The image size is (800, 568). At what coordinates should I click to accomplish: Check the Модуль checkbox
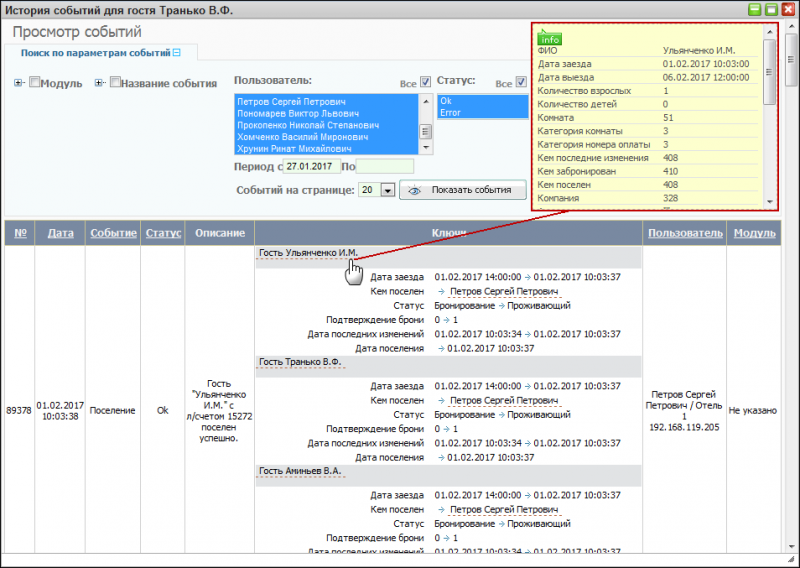click(x=34, y=83)
